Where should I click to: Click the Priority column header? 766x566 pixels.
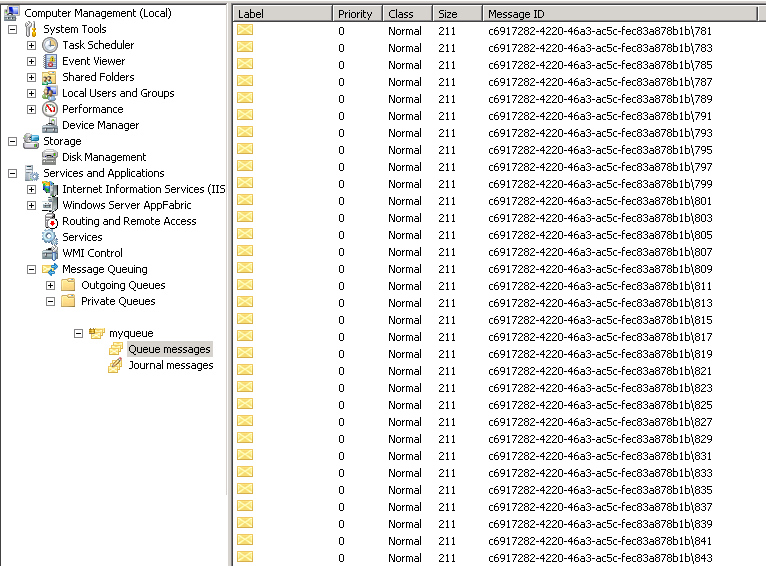click(x=357, y=14)
